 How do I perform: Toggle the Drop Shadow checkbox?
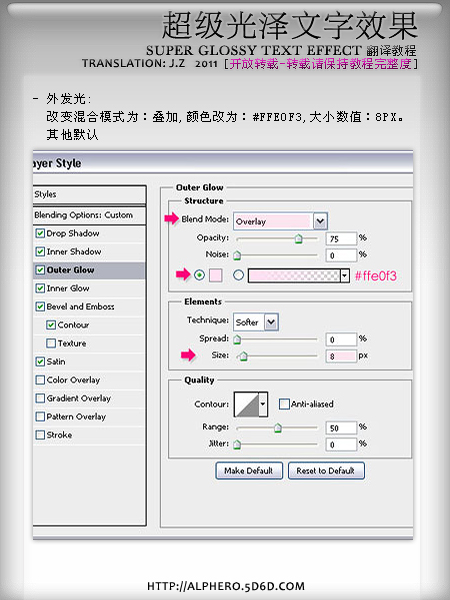40,233
